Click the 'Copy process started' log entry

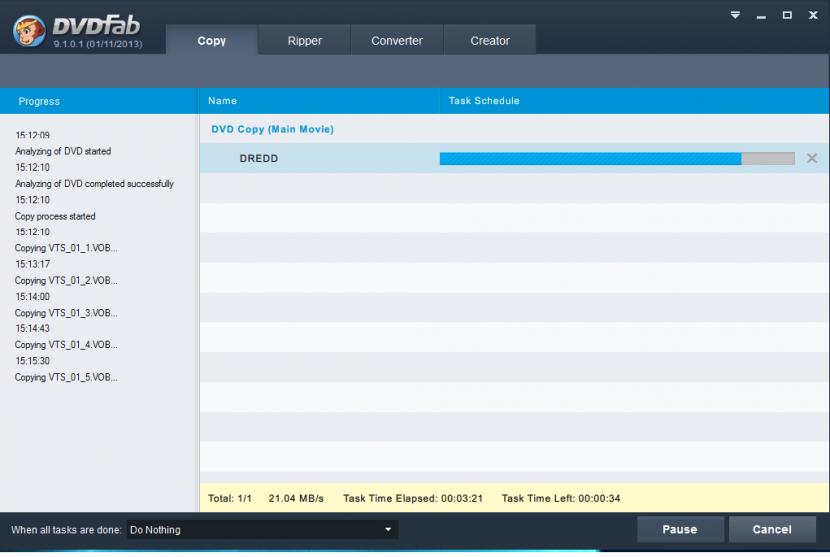[x=55, y=216]
